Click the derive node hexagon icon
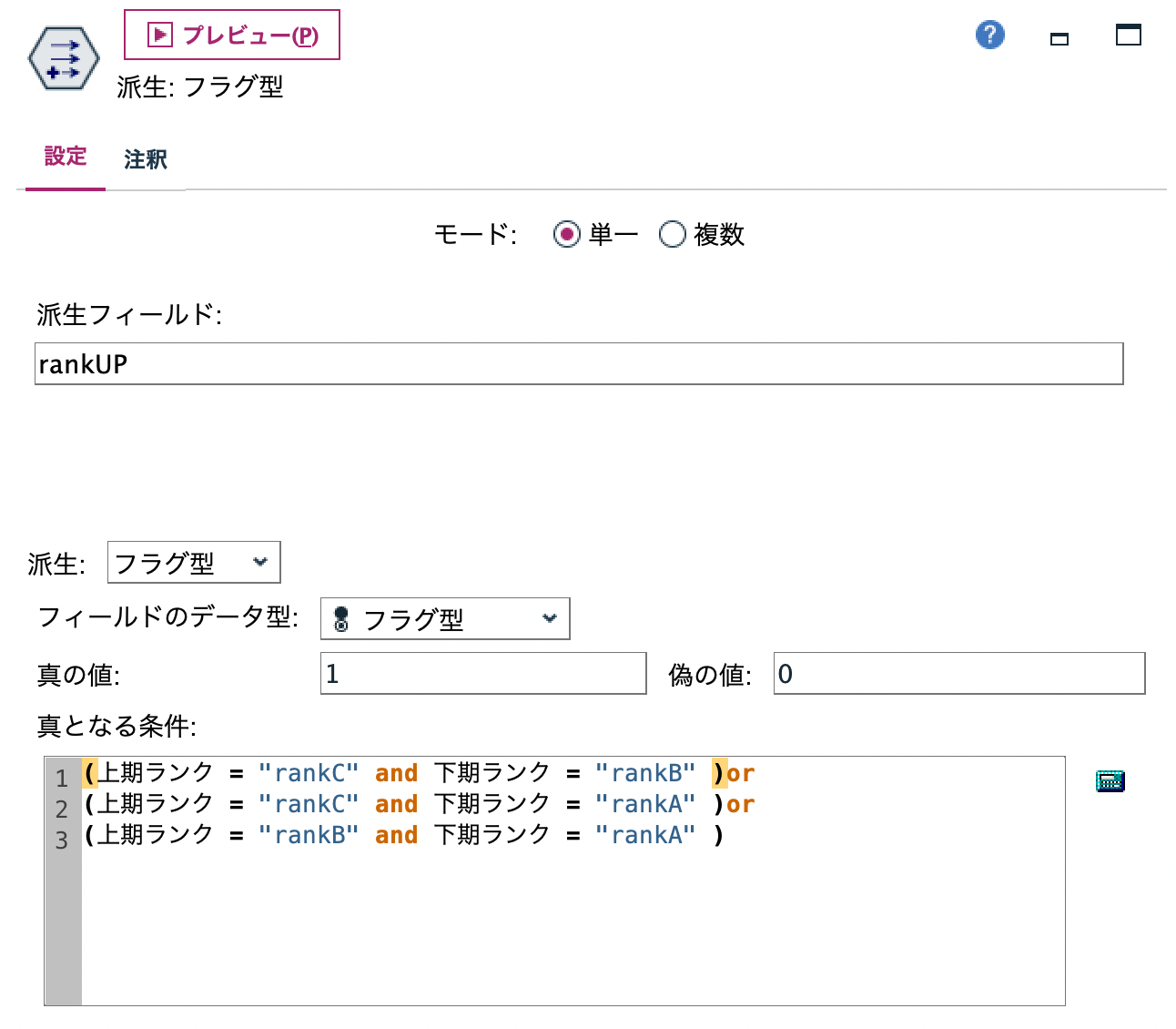The height and width of the screenshot is (1029, 1176). click(x=62, y=58)
